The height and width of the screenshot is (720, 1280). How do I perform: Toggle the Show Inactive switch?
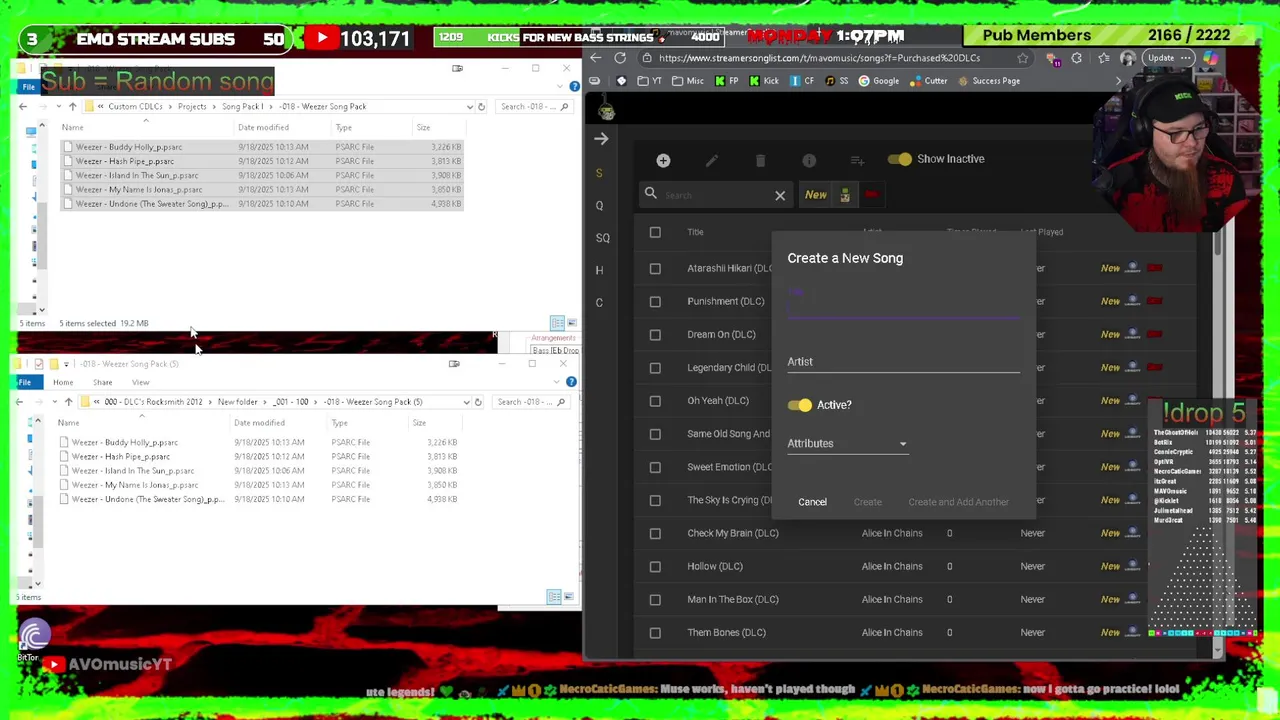click(x=899, y=159)
